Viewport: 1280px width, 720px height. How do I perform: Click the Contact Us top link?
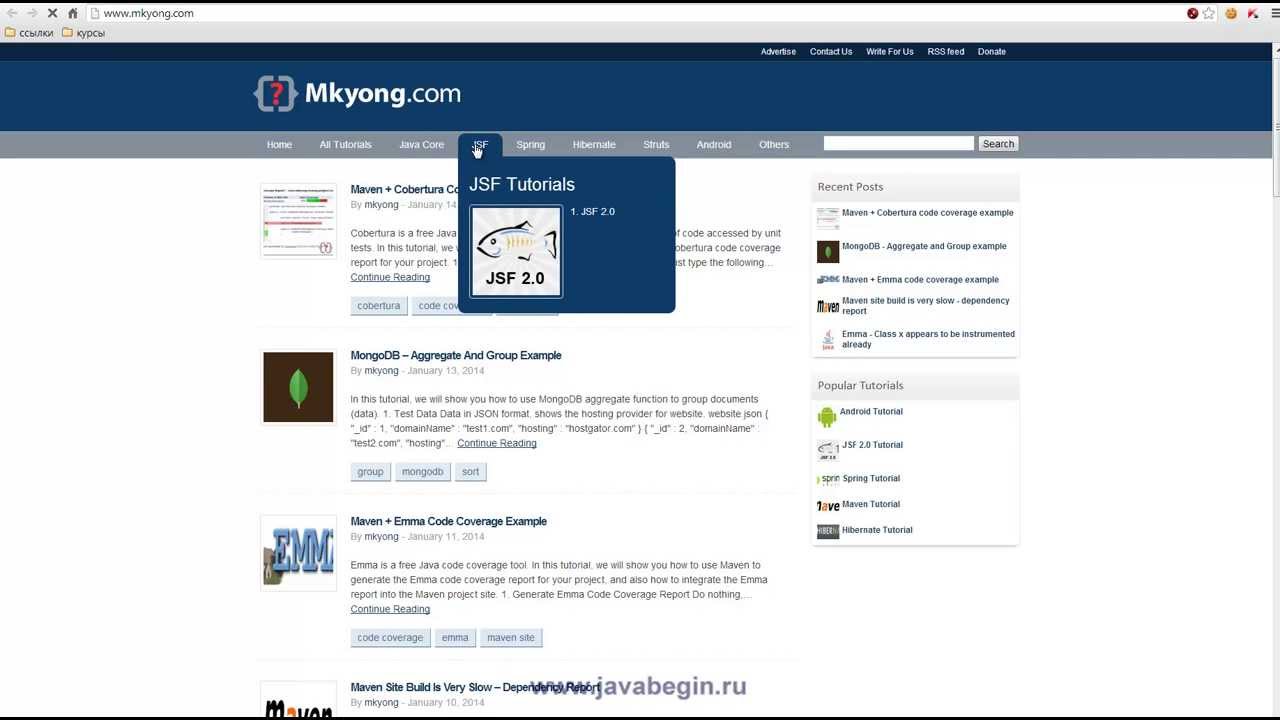point(831,52)
